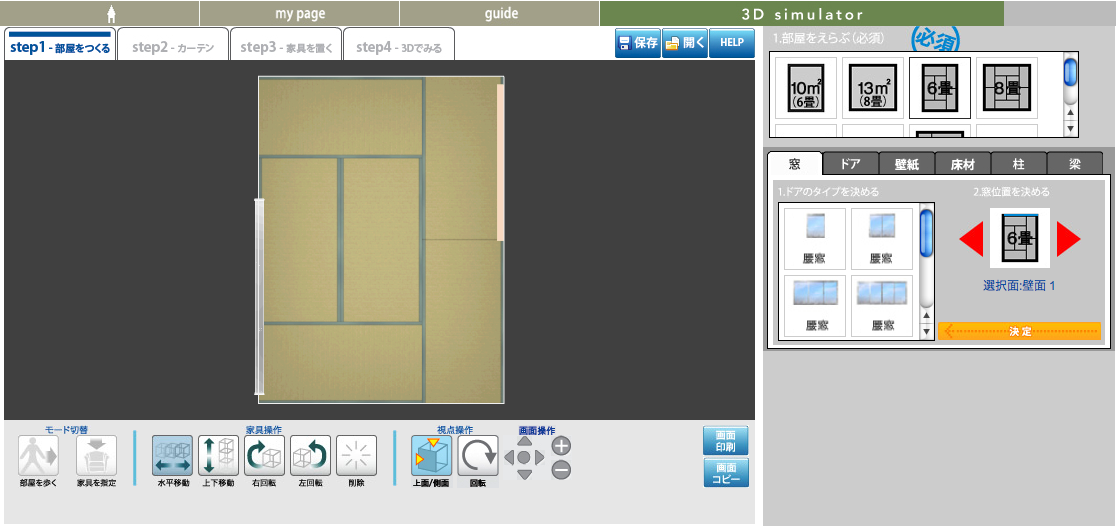Switch to the ドア door tab

pos(850,164)
